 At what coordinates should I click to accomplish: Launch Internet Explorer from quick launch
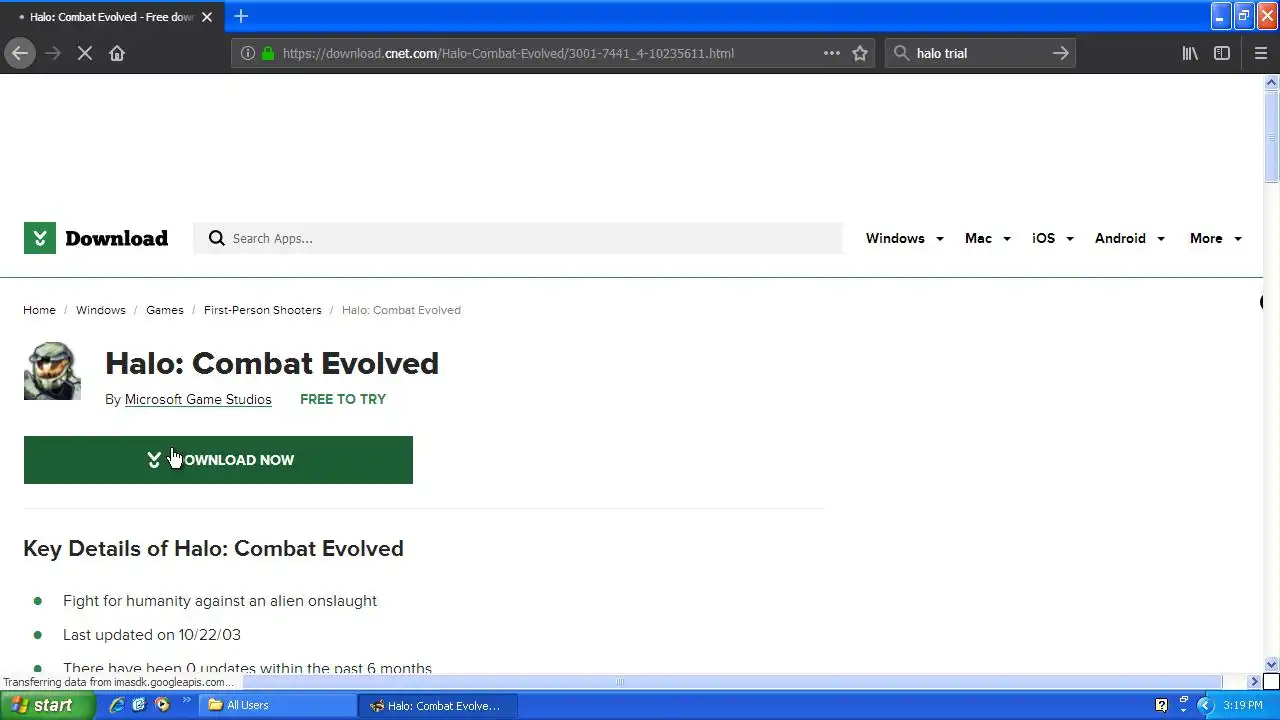point(117,705)
